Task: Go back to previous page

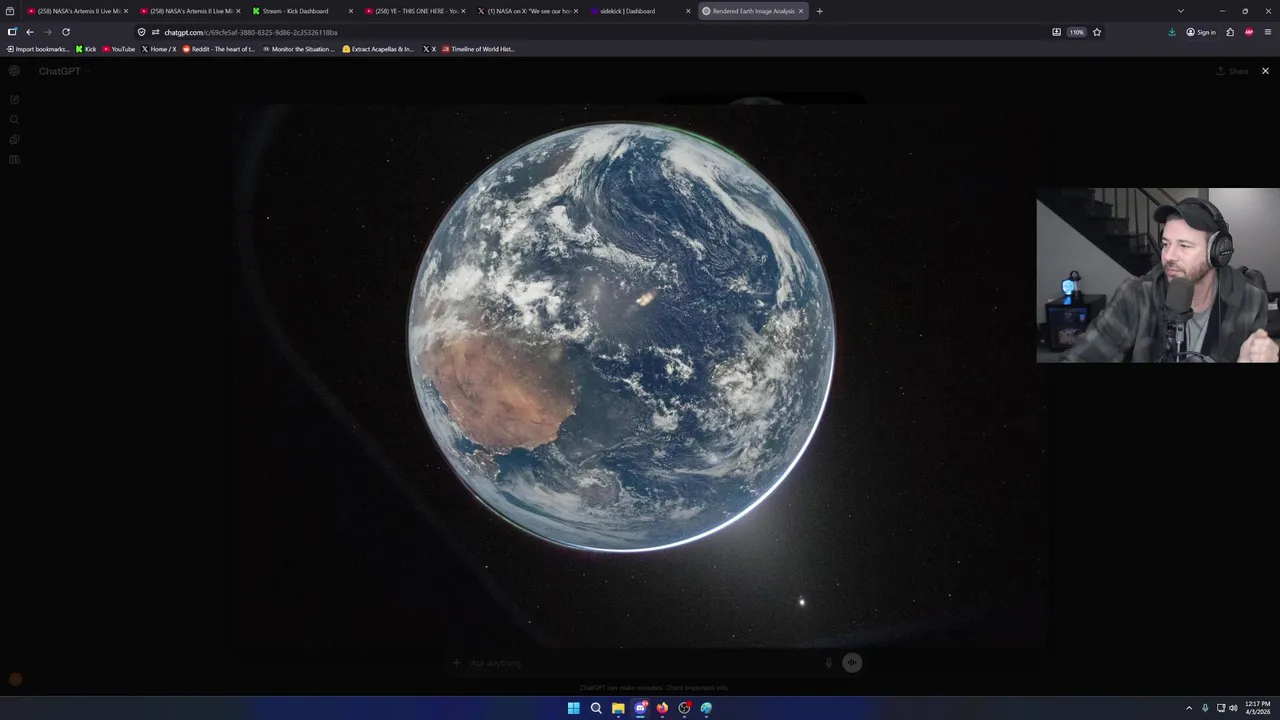Action: pos(30,32)
